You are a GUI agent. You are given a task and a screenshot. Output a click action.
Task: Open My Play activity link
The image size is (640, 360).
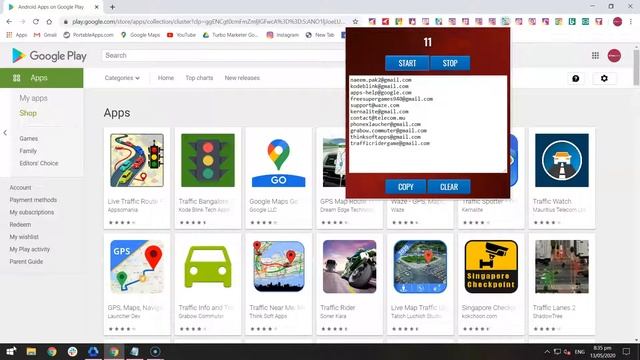[x=29, y=249]
